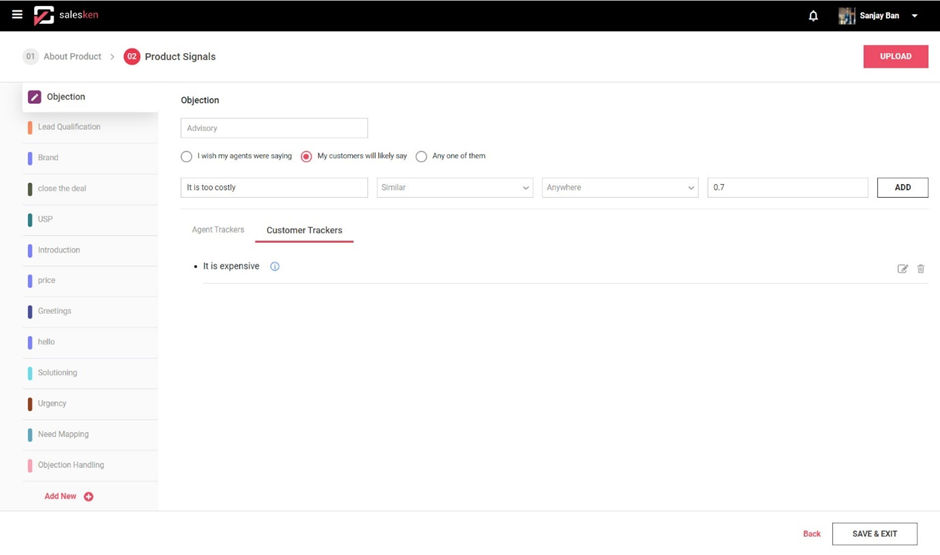This screenshot has width=940, height=555.
Task: Click the pink Objection Handling color marker
Action: [x=30, y=465]
